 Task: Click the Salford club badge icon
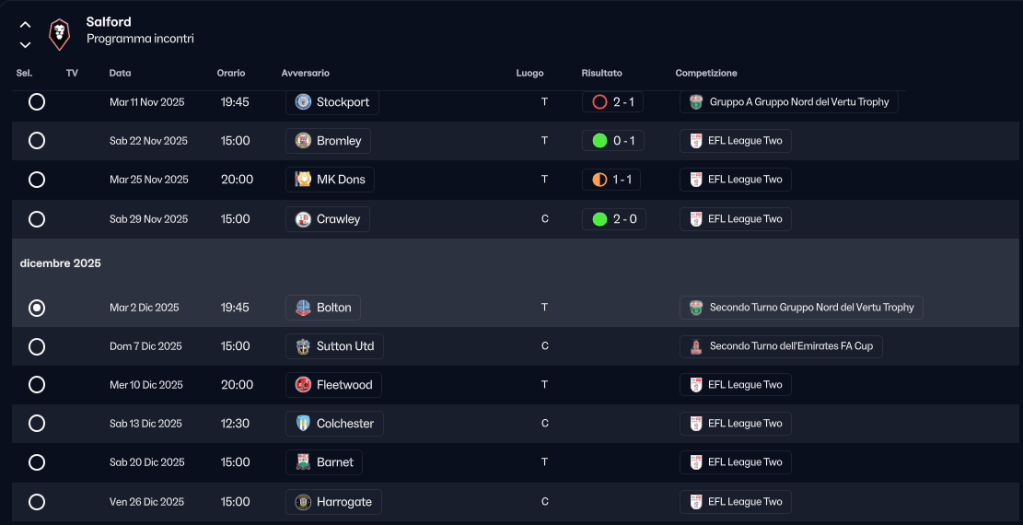pyautogui.click(x=59, y=35)
